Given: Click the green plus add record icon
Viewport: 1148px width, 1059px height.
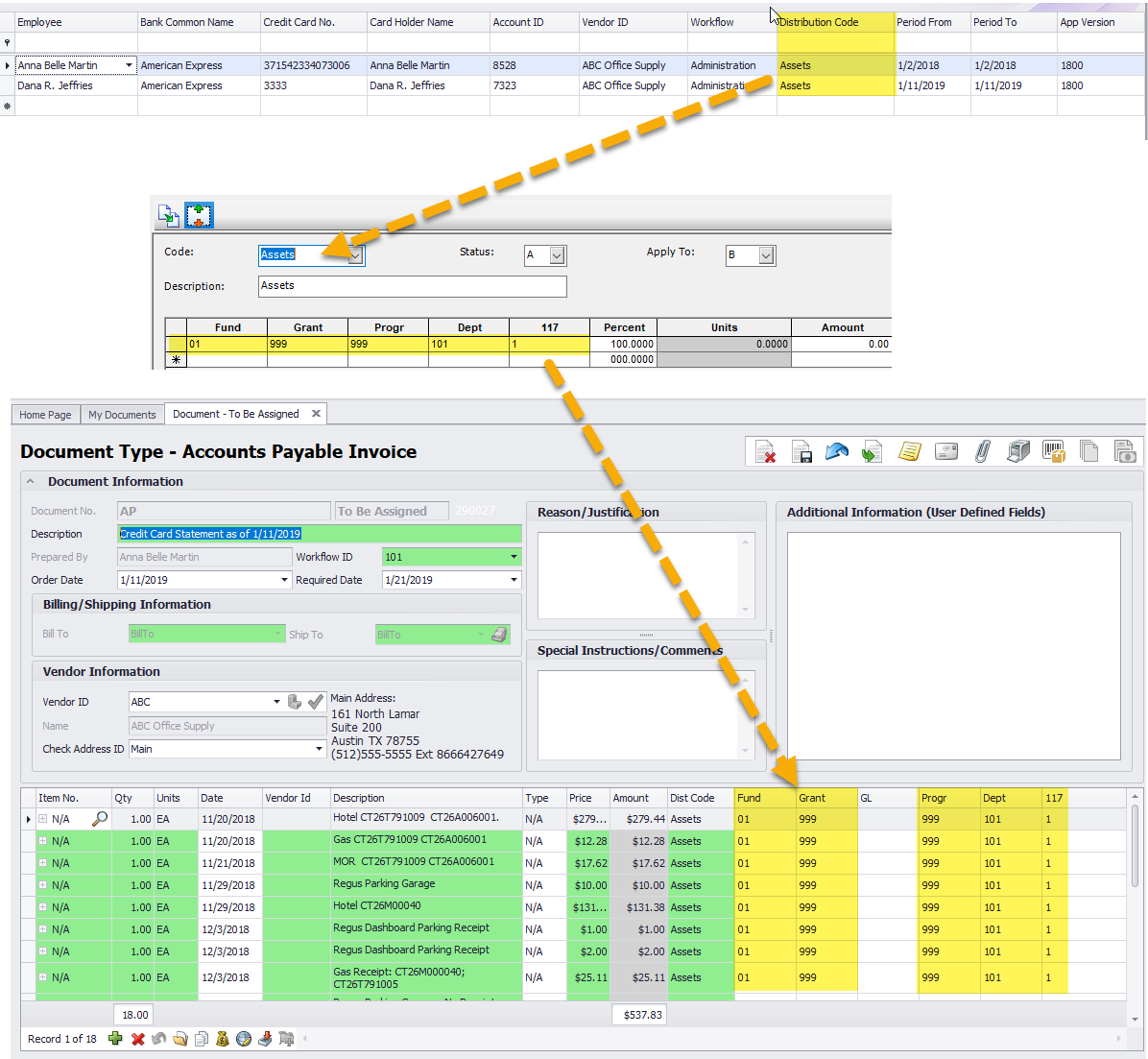Looking at the screenshot, I should pos(115,1039).
